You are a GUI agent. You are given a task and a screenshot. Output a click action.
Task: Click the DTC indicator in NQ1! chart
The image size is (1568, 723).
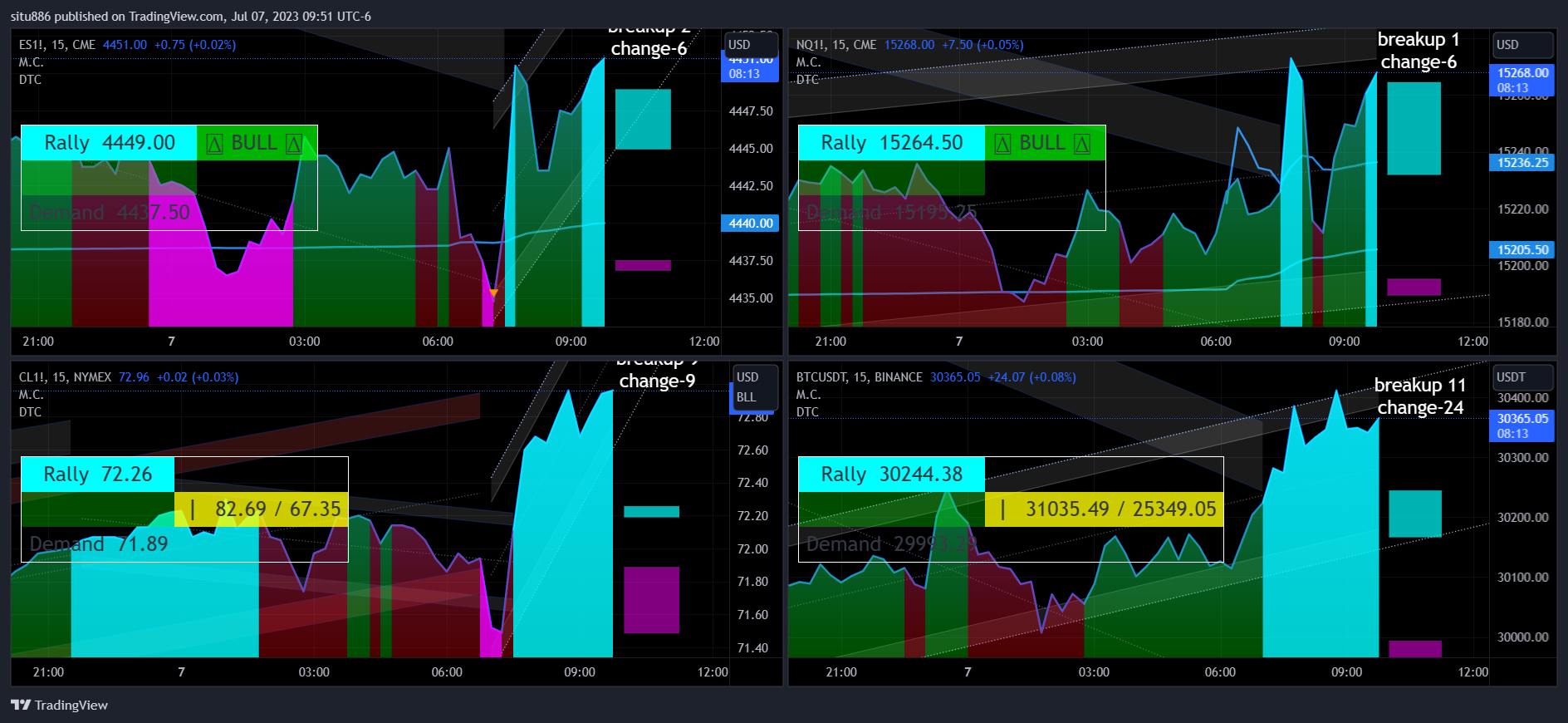pyautogui.click(x=807, y=80)
